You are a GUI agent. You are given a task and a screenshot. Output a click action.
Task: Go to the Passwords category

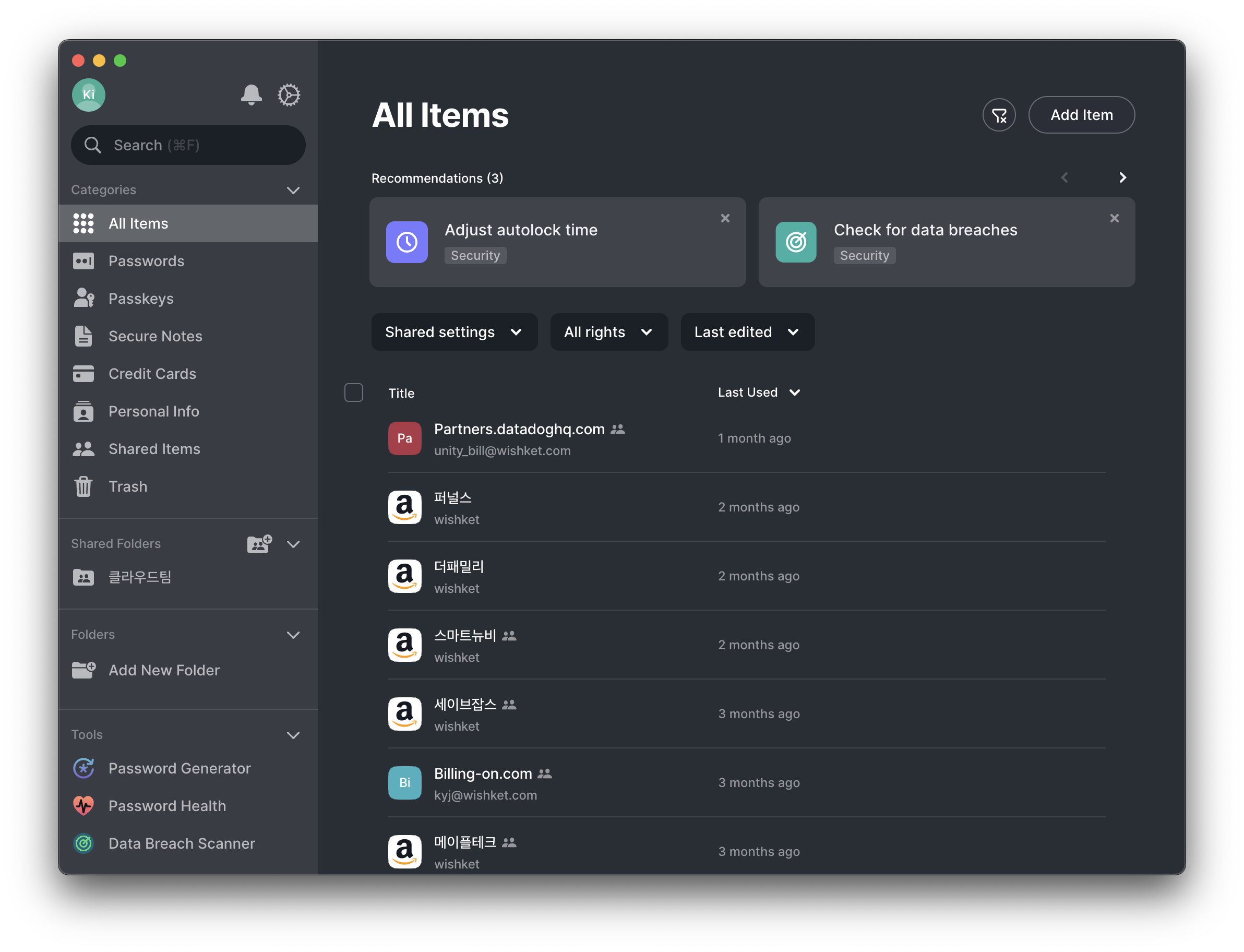pos(146,261)
